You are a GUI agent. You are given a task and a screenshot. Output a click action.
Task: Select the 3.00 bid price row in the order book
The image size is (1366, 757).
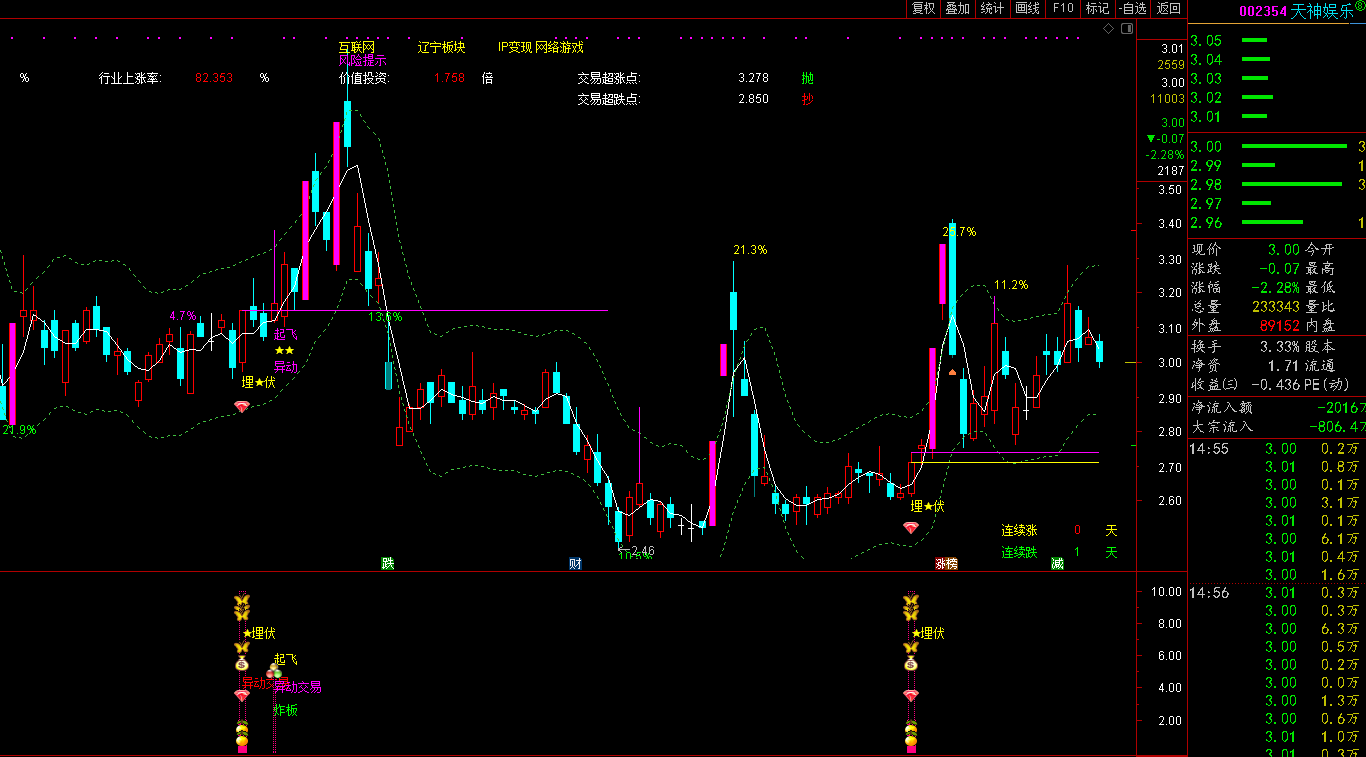coord(1270,147)
